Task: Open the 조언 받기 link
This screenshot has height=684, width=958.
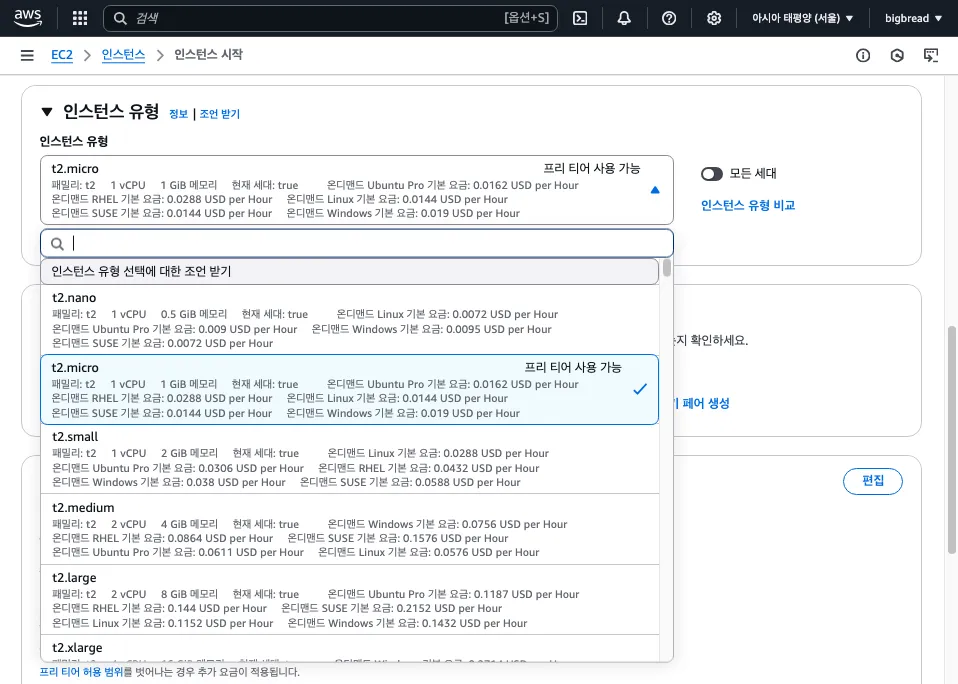Action: click(x=220, y=114)
